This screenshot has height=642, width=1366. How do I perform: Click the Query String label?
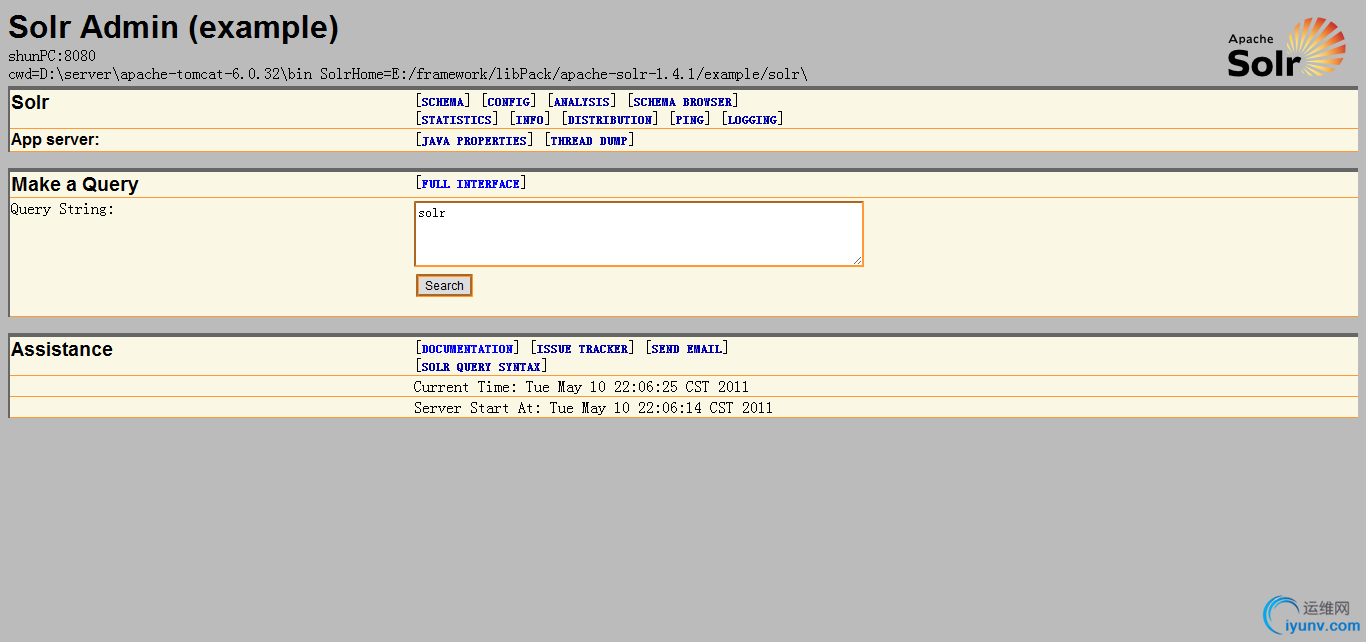[x=62, y=209]
